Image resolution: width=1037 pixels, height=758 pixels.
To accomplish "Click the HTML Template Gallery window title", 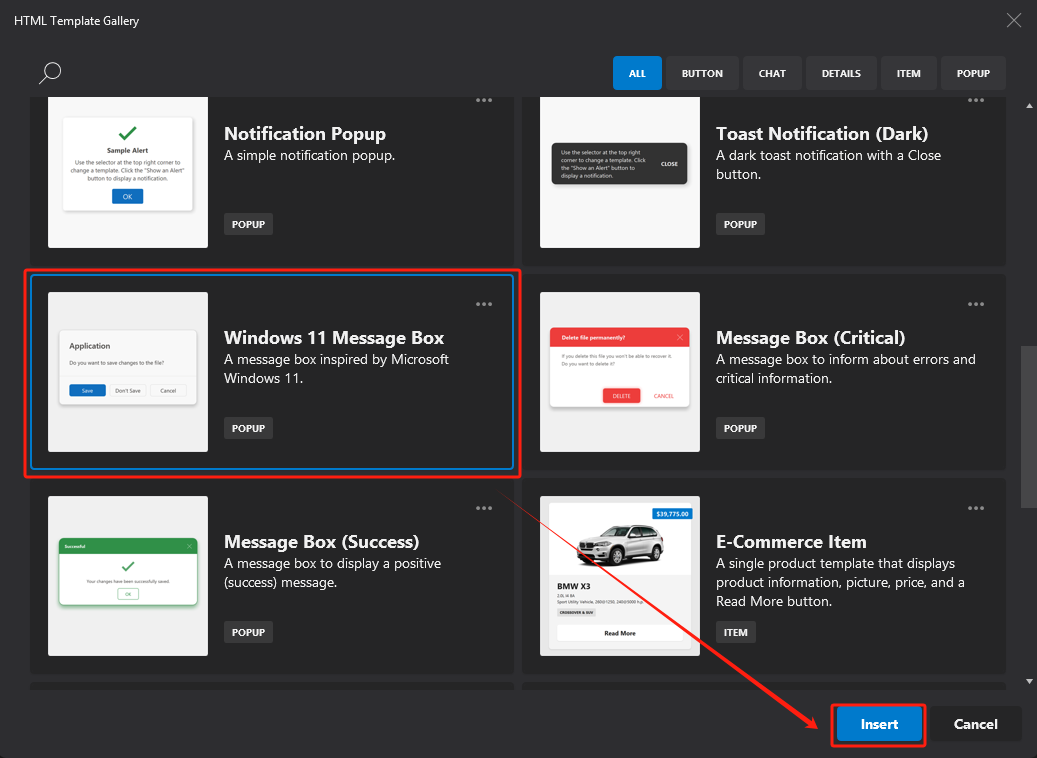I will point(77,21).
